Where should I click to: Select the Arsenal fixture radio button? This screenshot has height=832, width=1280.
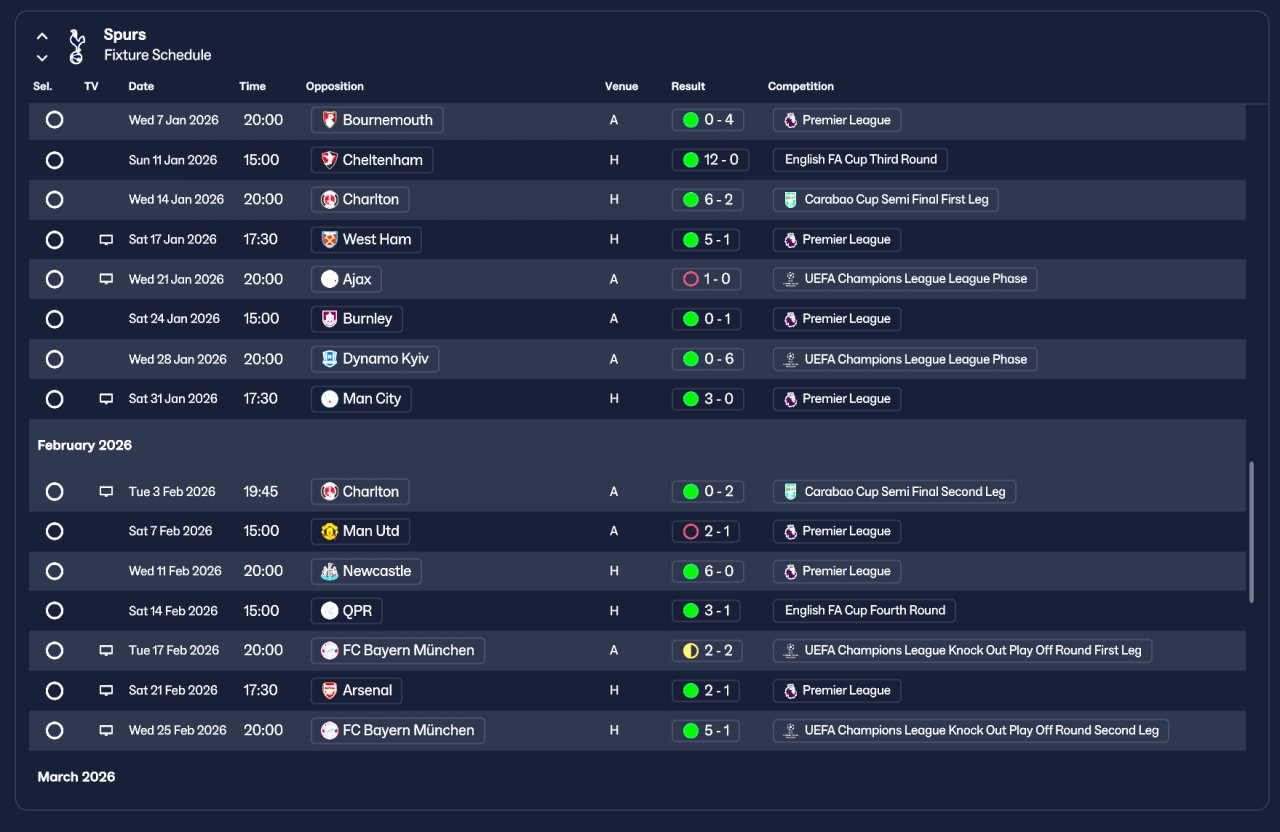(54, 691)
